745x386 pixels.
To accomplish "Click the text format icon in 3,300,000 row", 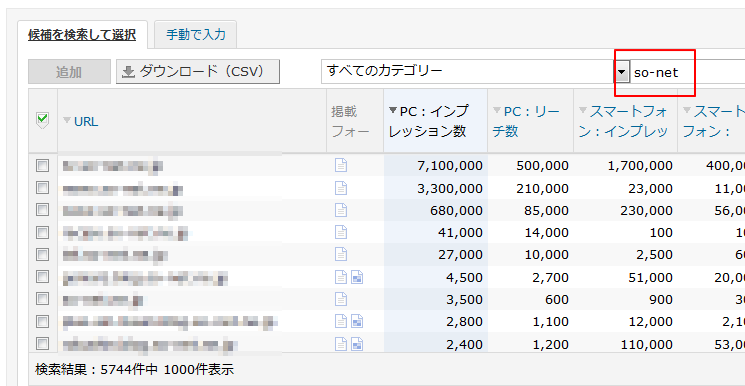I will (x=341, y=188).
